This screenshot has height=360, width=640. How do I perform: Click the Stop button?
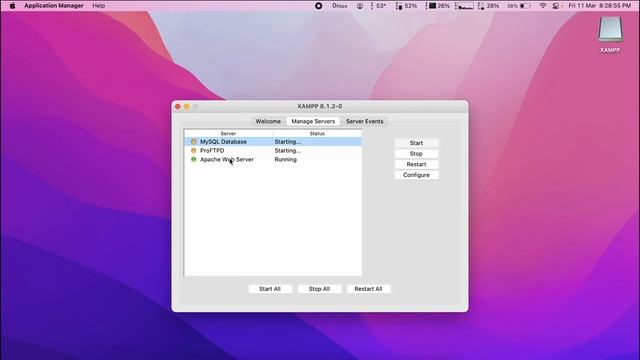tap(416, 153)
